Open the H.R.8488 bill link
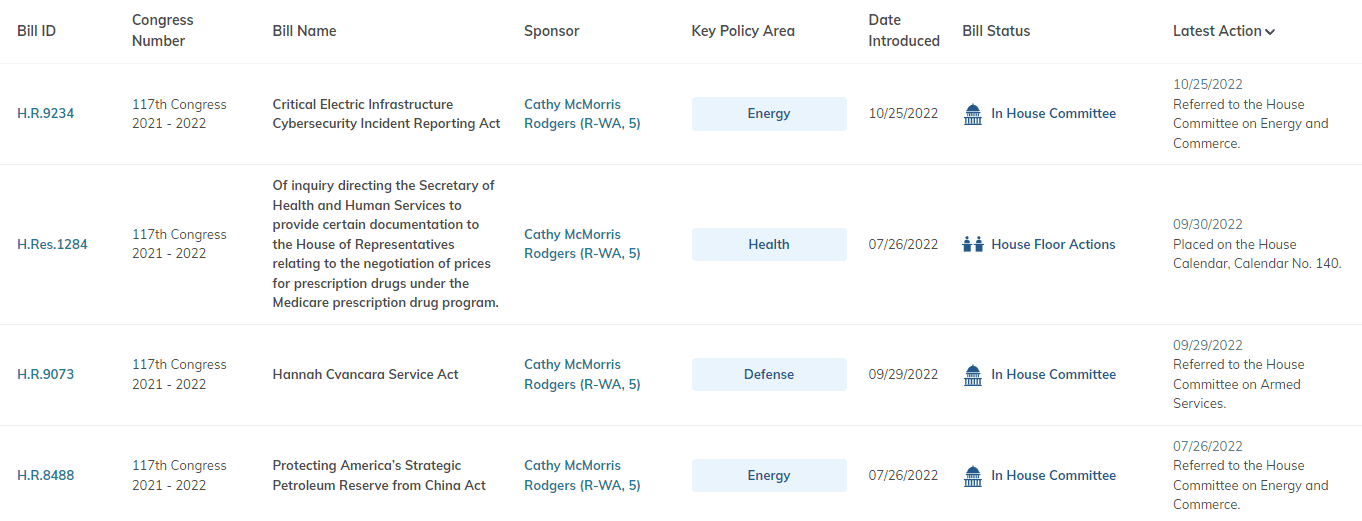The width and height of the screenshot is (1362, 521). click(x=45, y=476)
